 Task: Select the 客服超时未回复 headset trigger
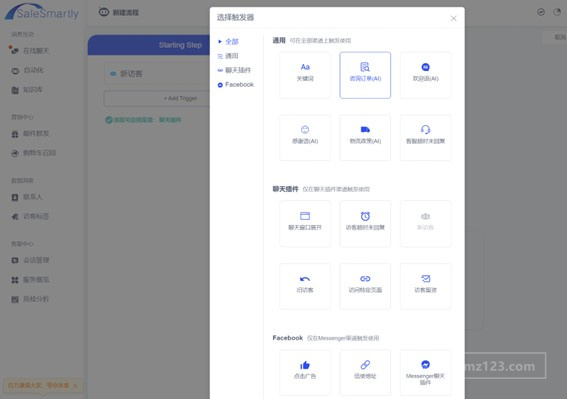coord(425,137)
